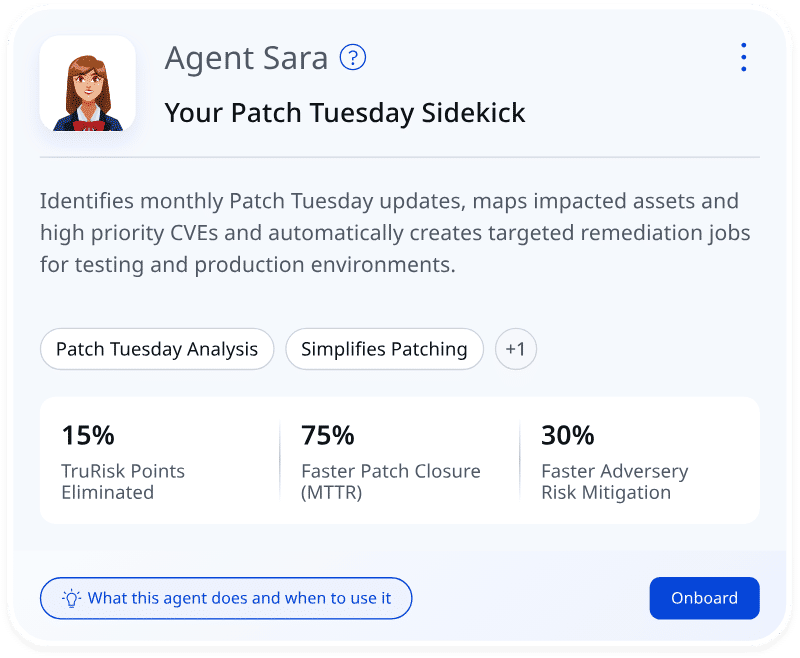This screenshot has height=658, width=800.
Task: Click the horizontal divider below the header
Action: [x=400, y=157]
